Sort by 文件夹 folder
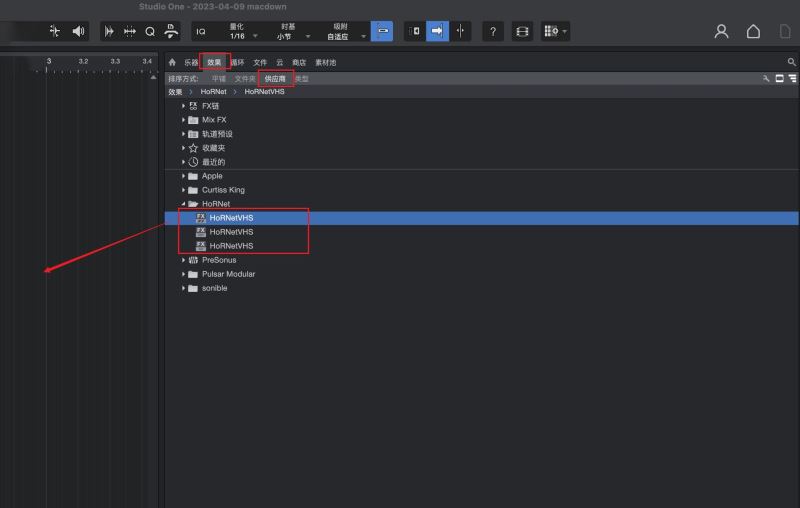 (x=245, y=79)
